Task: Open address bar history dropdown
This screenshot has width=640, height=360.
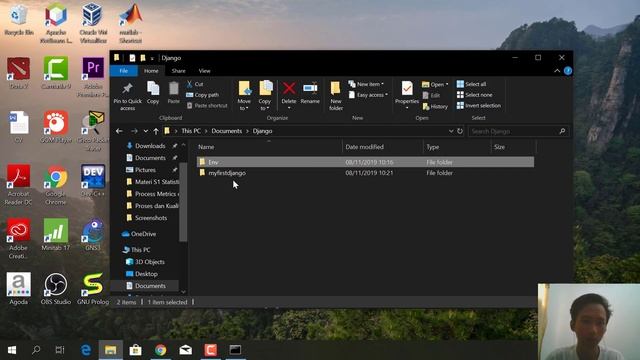Action: point(451,131)
